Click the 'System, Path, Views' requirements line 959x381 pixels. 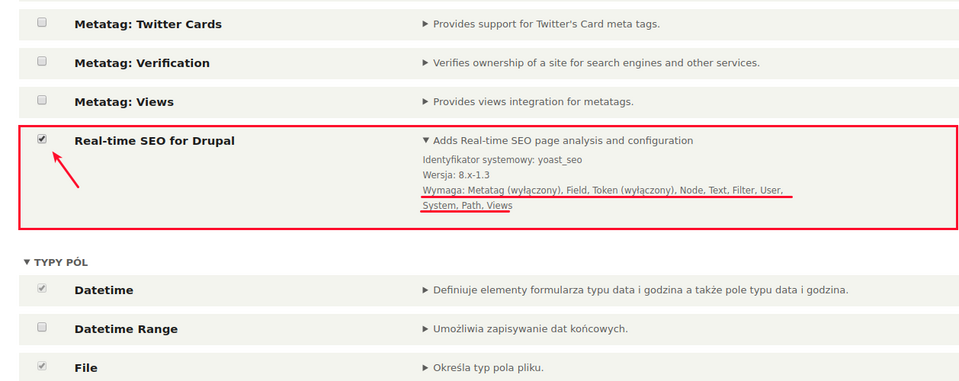[467, 206]
